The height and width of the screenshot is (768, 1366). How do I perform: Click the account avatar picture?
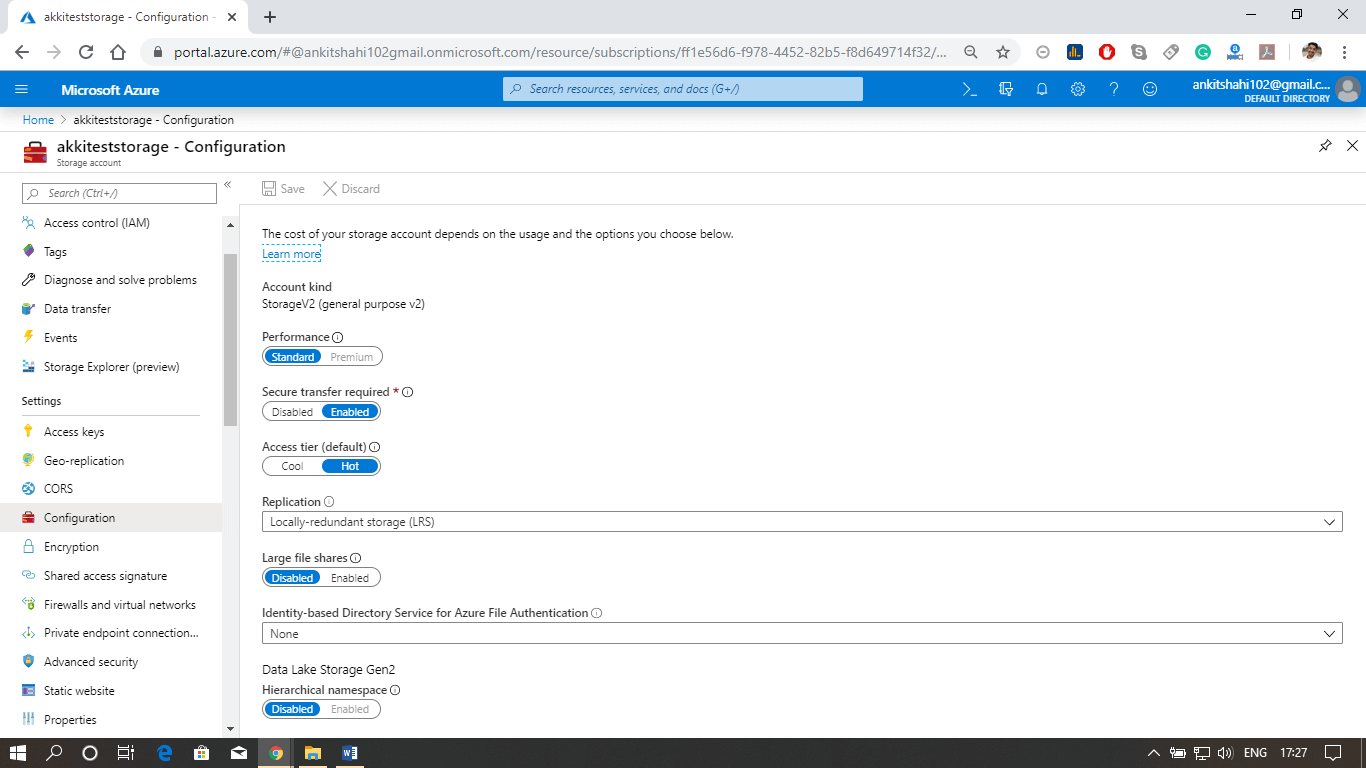point(1347,89)
